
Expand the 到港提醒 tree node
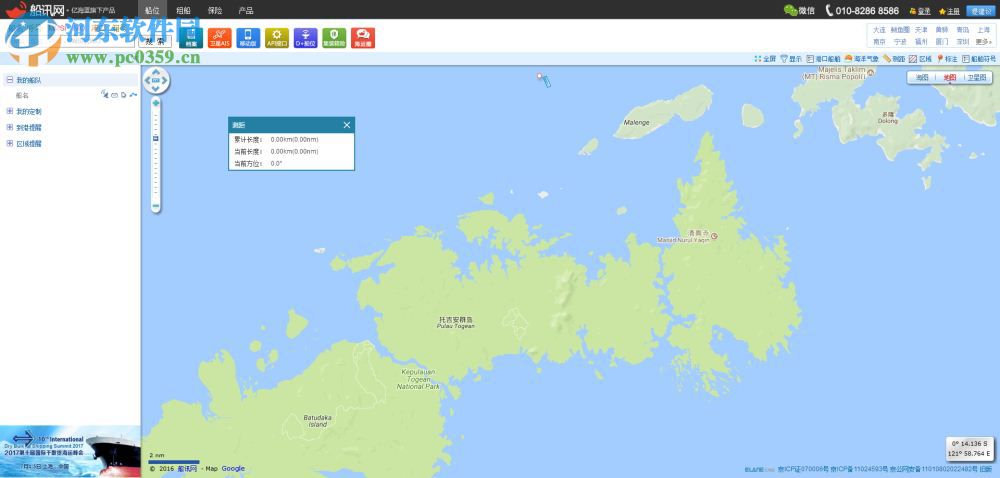point(10,127)
